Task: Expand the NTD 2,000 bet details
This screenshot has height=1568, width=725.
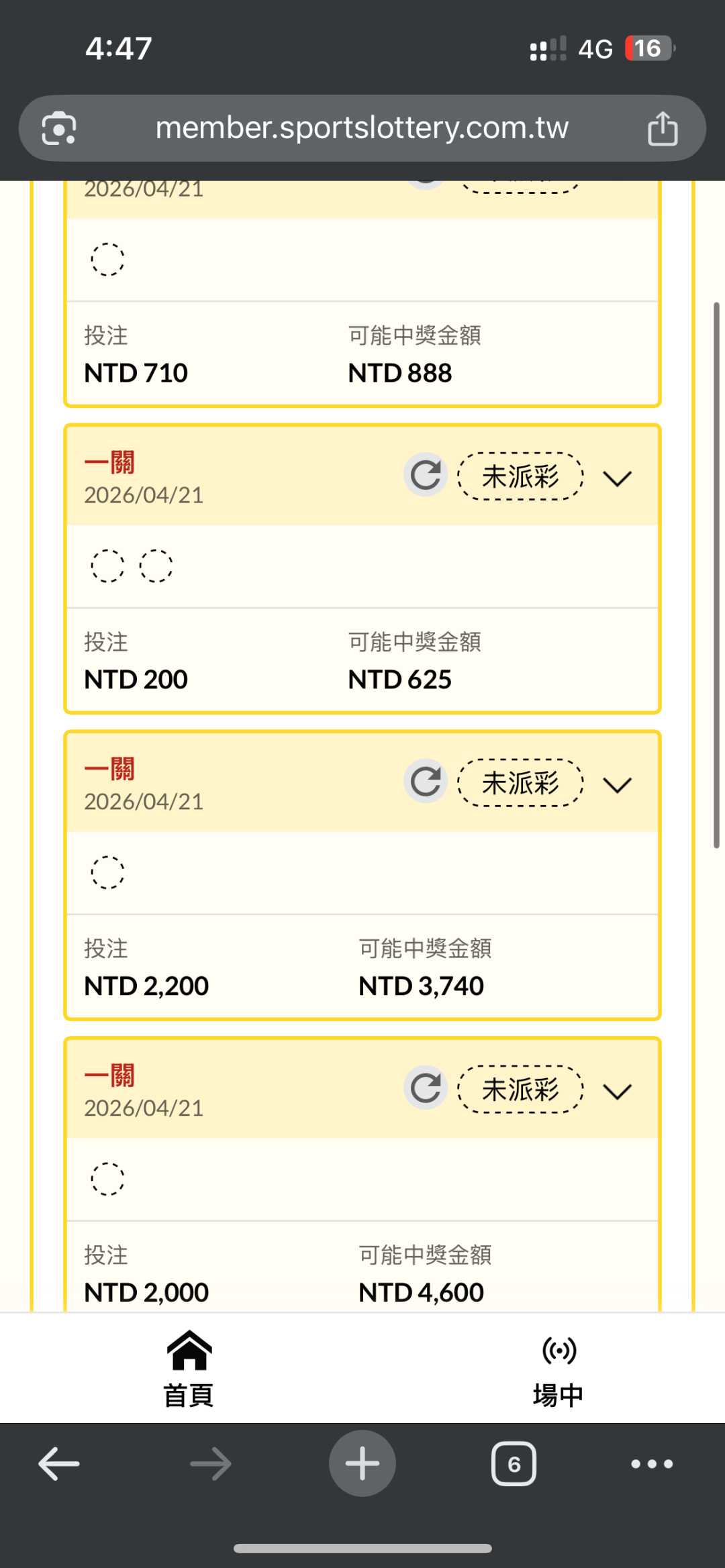Action: 618,1091
